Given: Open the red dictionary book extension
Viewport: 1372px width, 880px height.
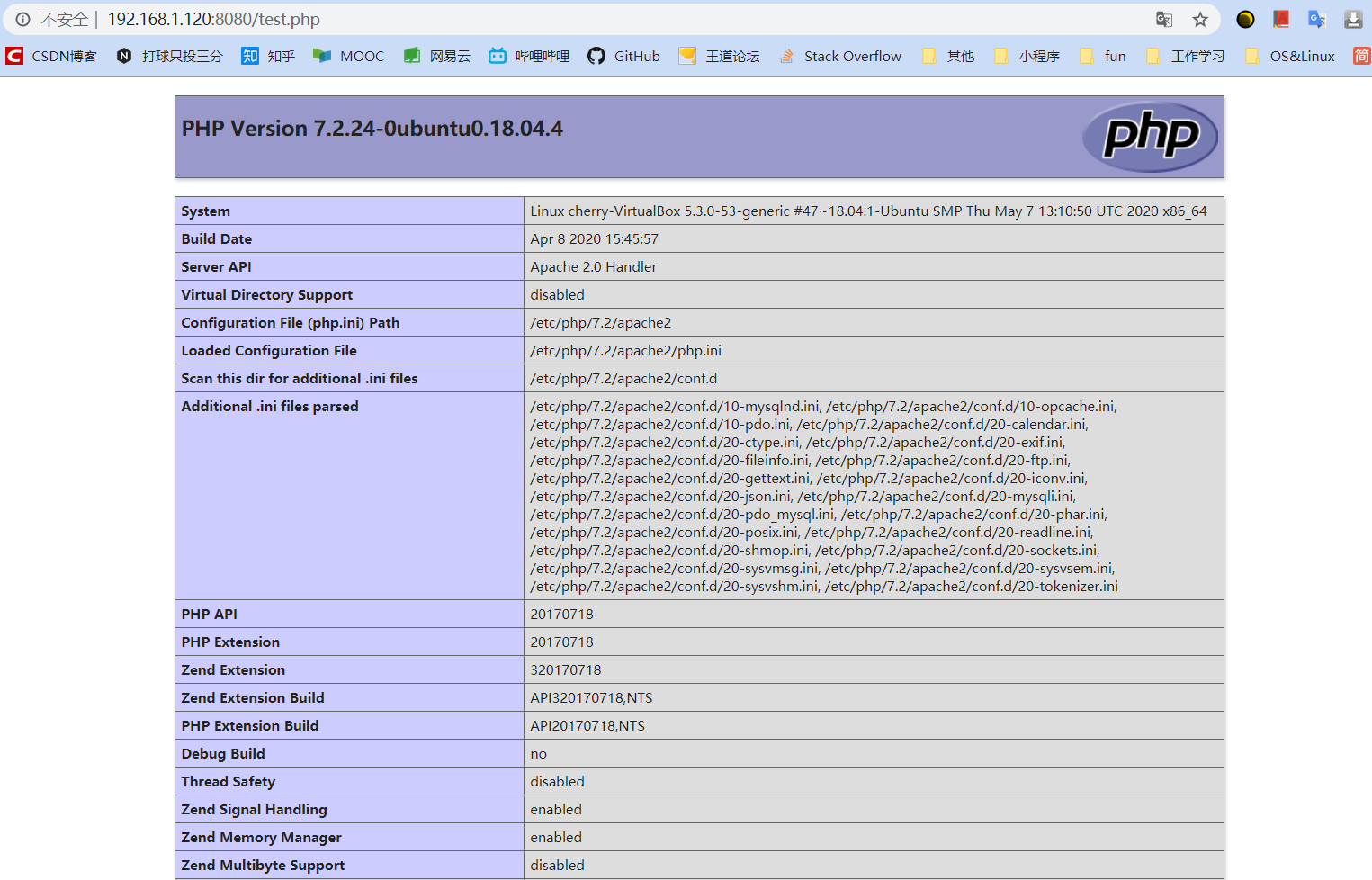Looking at the screenshot, I should pyautogui.click(x=1281, y=19).
